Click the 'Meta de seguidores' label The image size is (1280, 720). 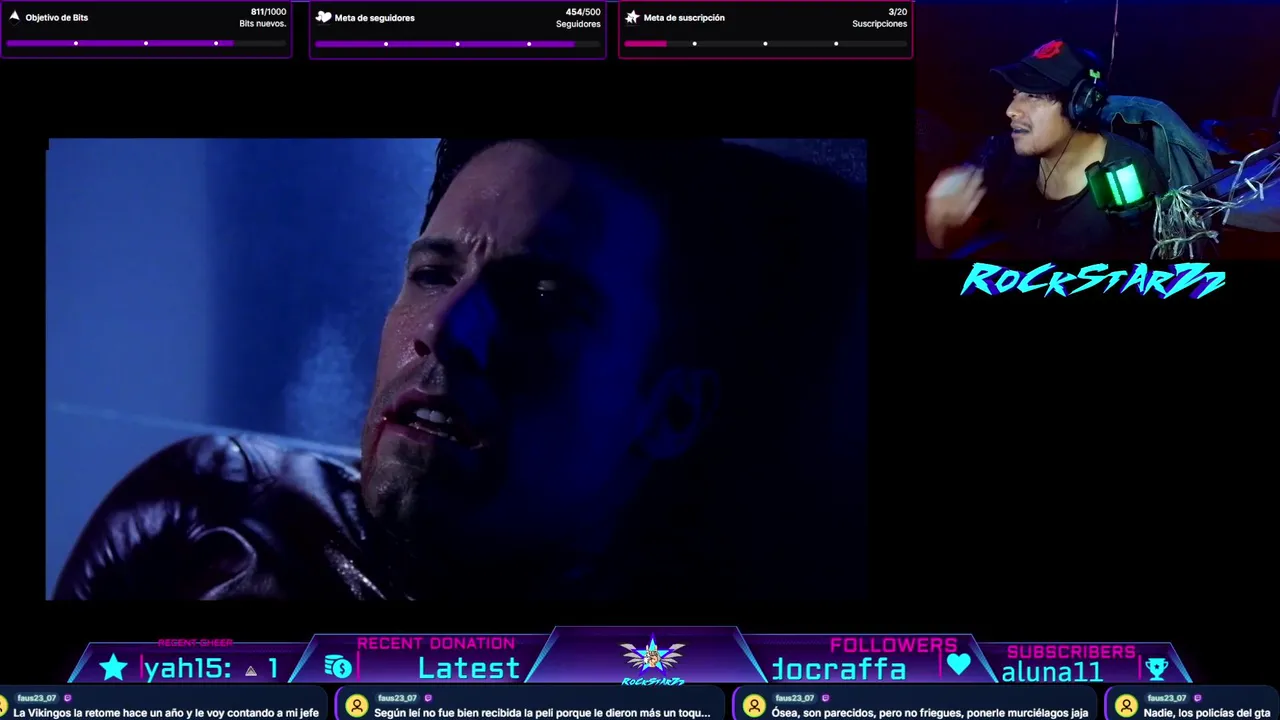pos(375,17)
